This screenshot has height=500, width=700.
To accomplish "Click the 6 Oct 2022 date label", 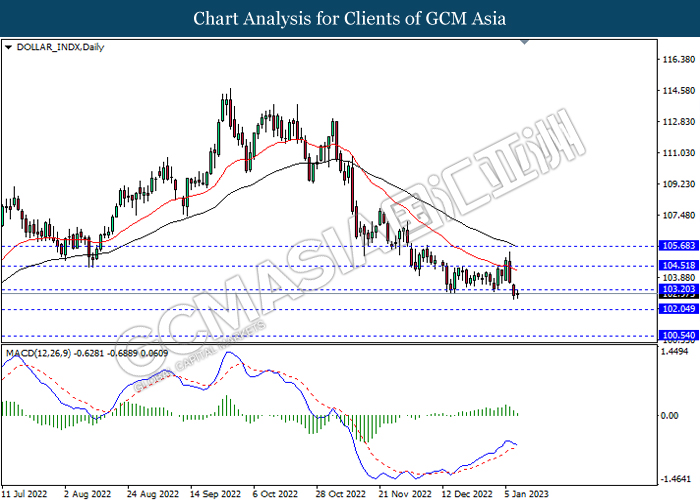I will tap(275, 494).
